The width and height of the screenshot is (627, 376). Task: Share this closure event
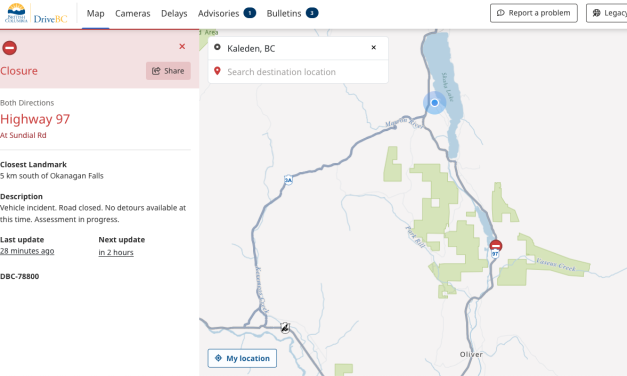tap(168, 71)
